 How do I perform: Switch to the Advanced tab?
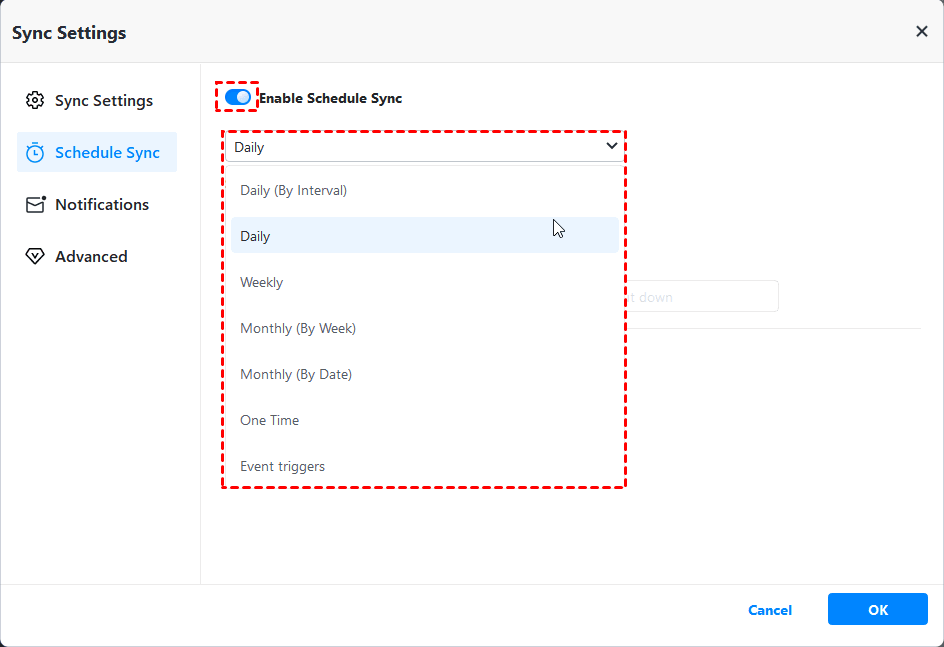point(91,257)
